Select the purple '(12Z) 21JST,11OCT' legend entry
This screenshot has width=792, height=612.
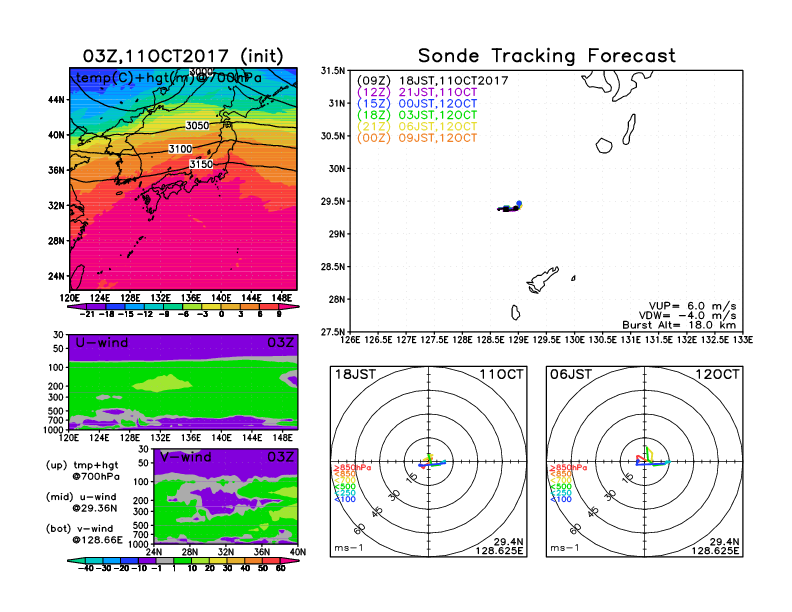tap(417, 92)
